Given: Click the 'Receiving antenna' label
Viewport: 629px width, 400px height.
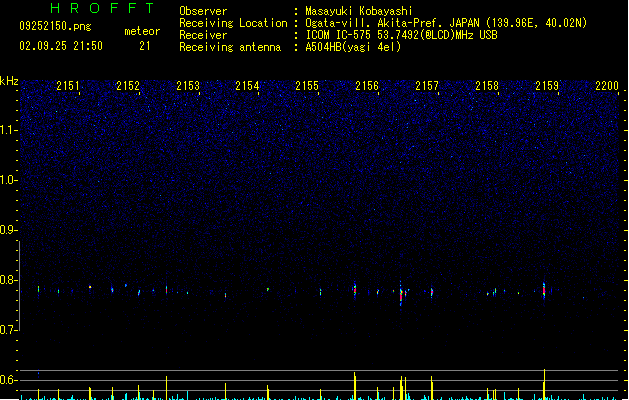Looking at the screenshot, I should [230, 47].
